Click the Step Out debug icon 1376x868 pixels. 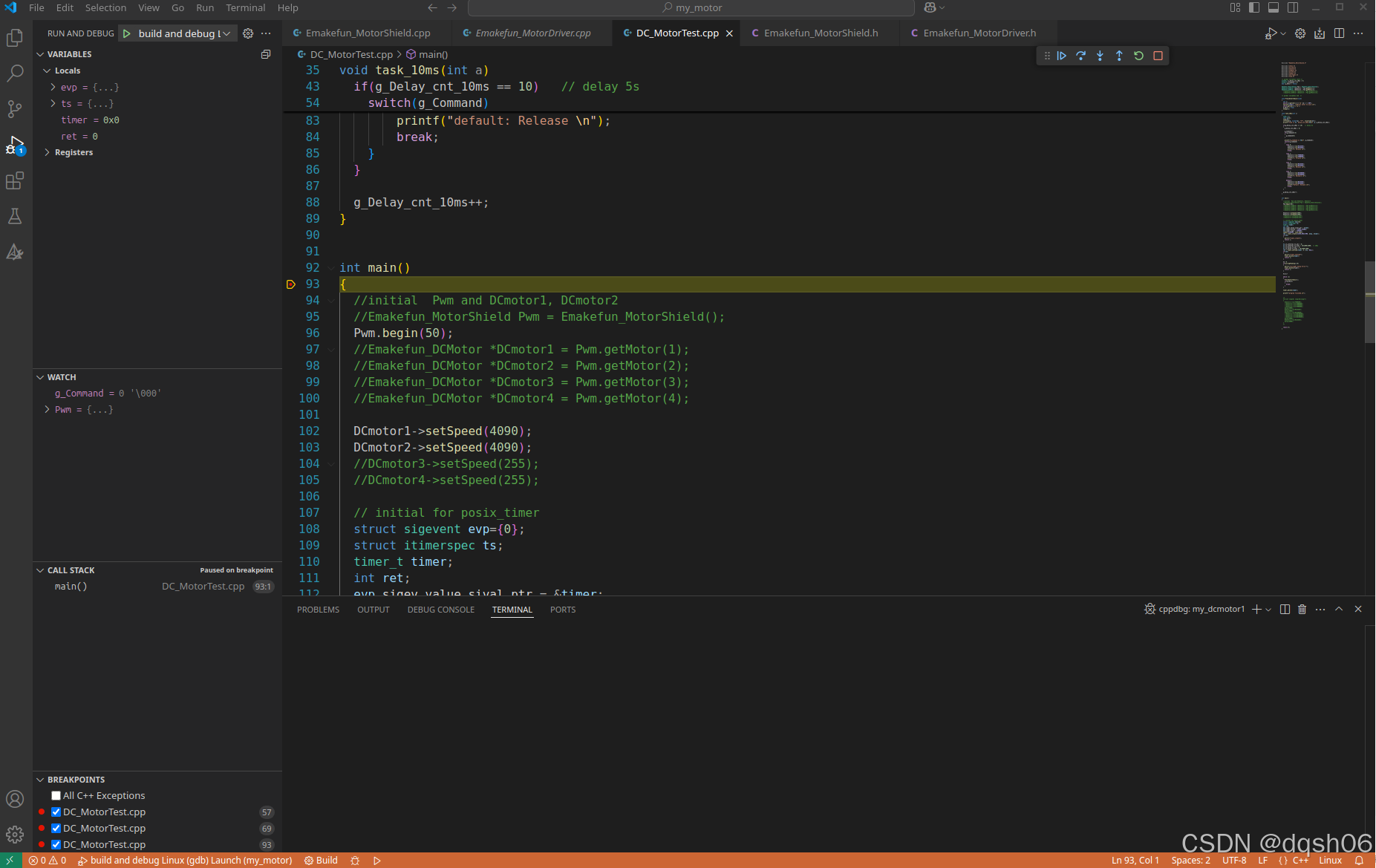click(1120, 56)
